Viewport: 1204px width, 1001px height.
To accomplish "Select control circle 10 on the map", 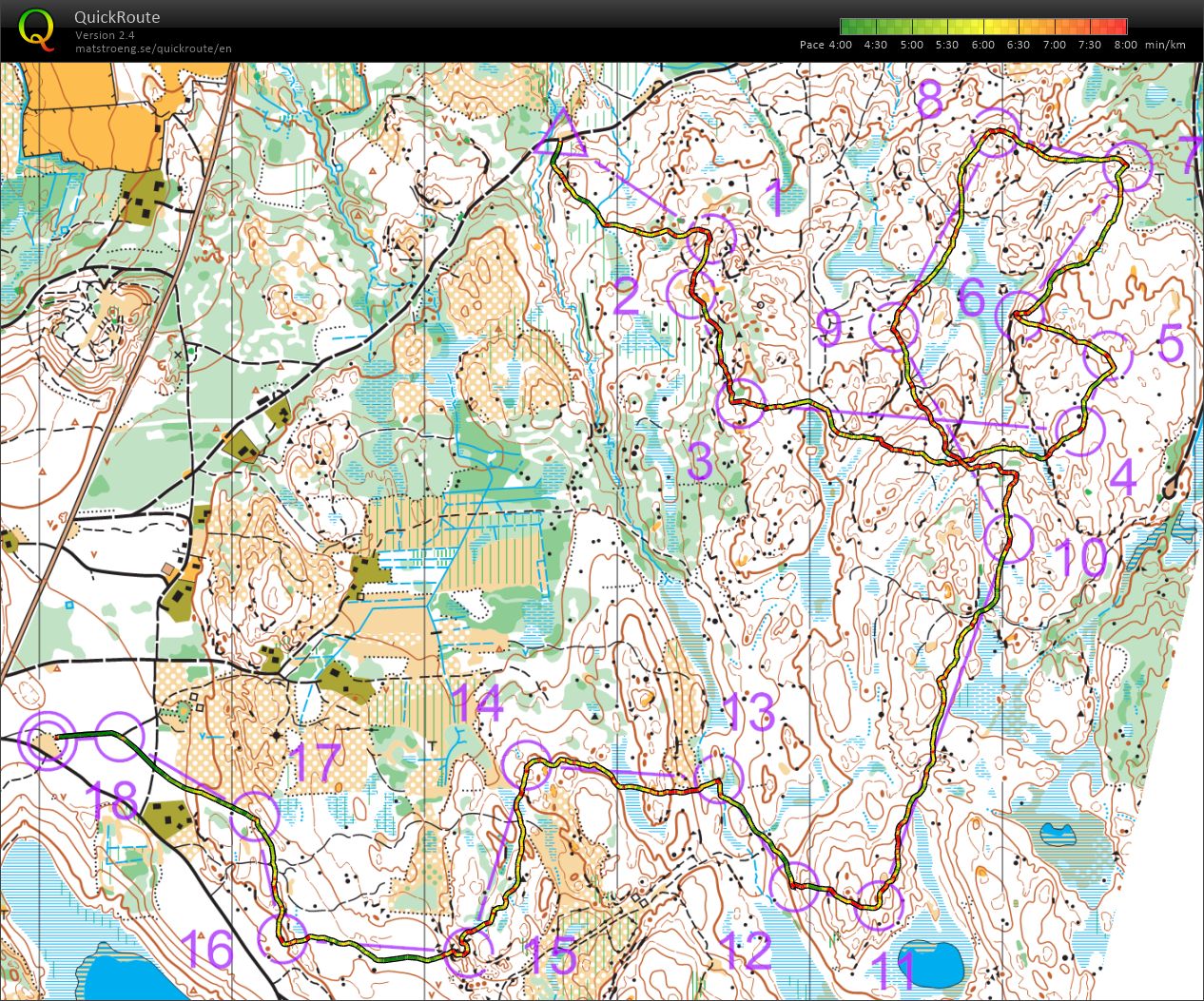I will (x=1008, y=538).
